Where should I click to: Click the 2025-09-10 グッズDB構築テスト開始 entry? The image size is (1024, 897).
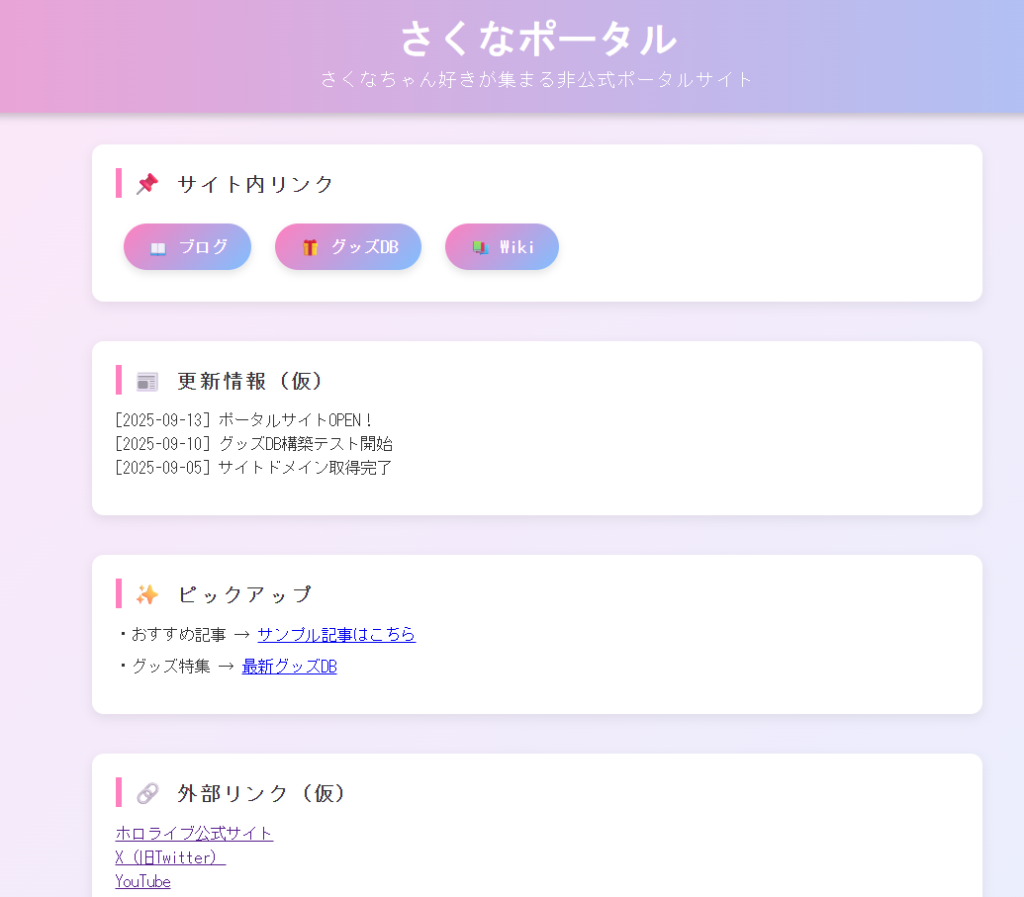point(254,443)
